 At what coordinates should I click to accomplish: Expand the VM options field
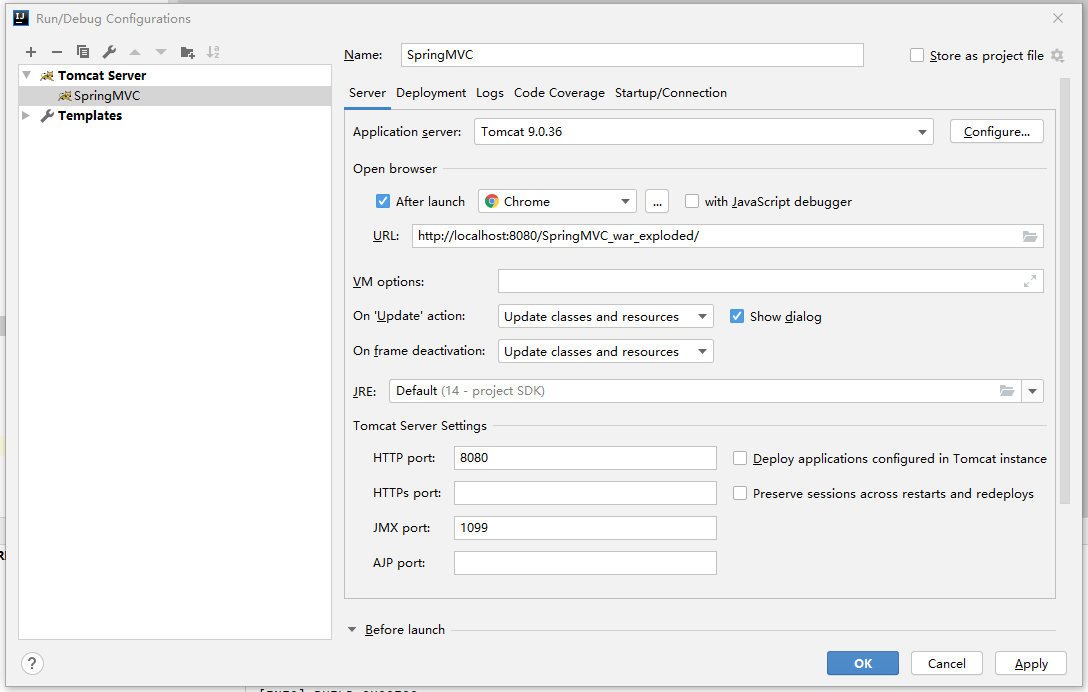coord(1030,281)
